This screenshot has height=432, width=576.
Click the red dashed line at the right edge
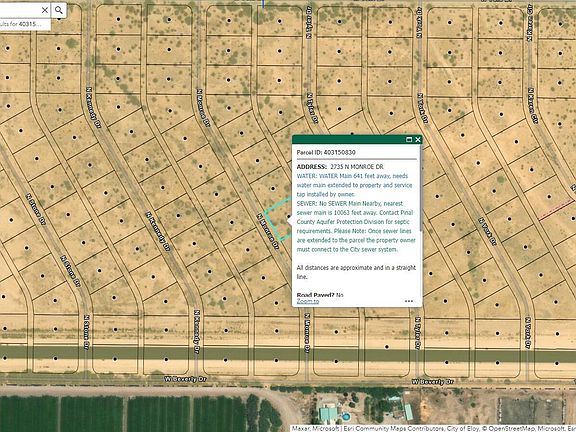(x=557, y=210)
